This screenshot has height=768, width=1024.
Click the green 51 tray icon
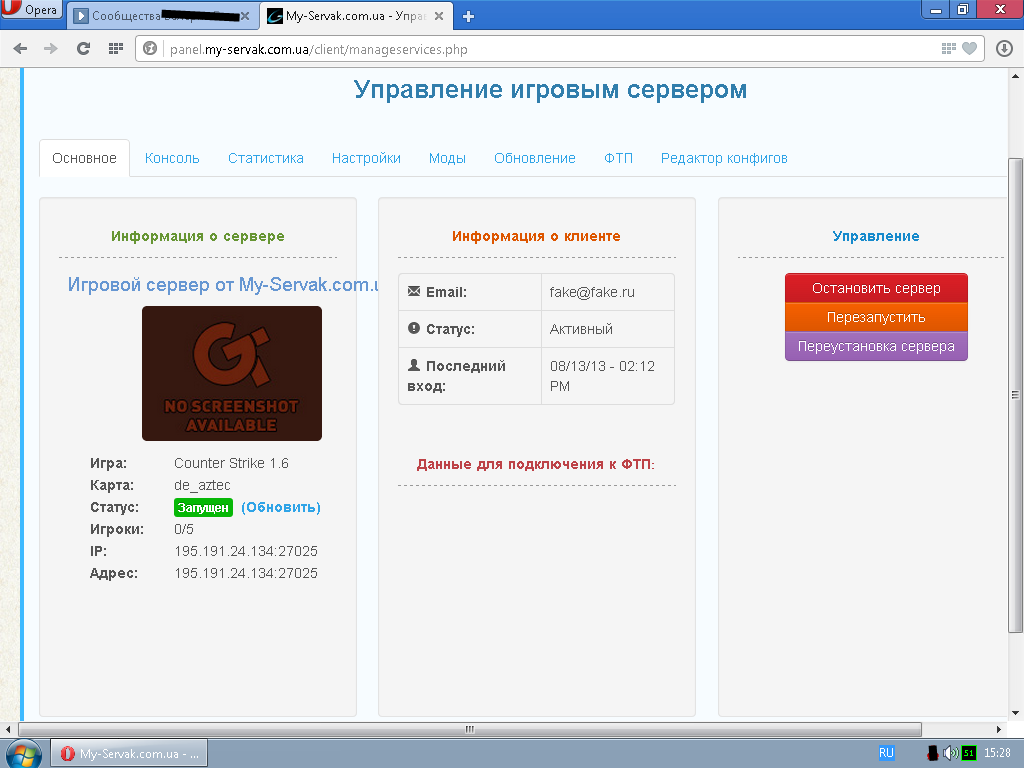(x=968, y=753)
